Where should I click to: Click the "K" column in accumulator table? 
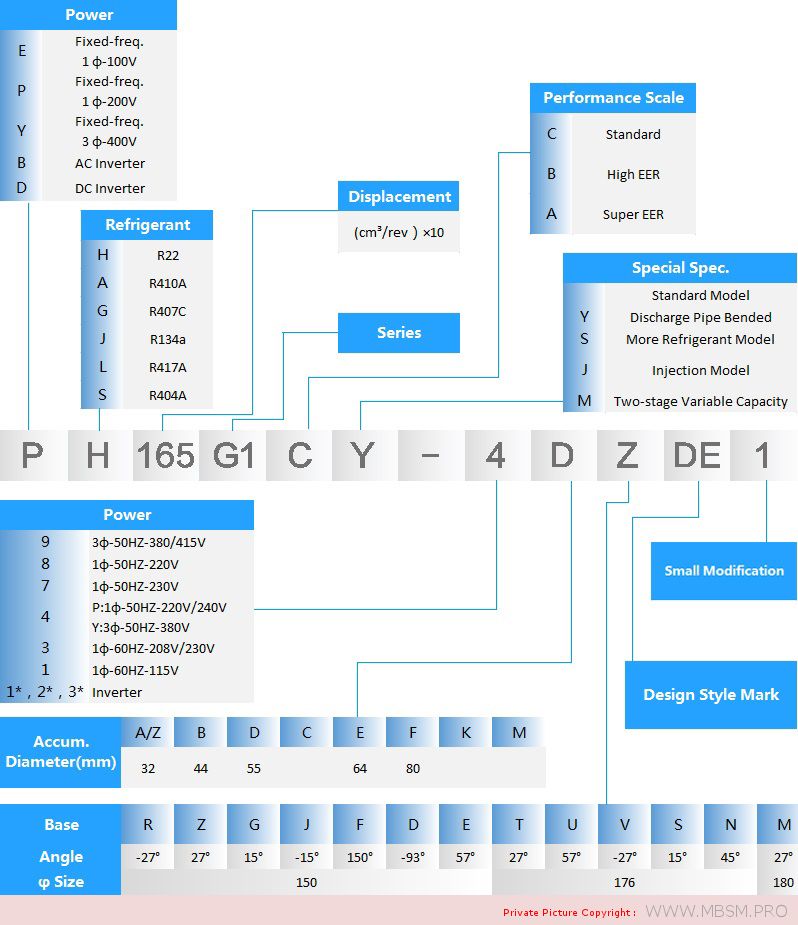point(466,733)
